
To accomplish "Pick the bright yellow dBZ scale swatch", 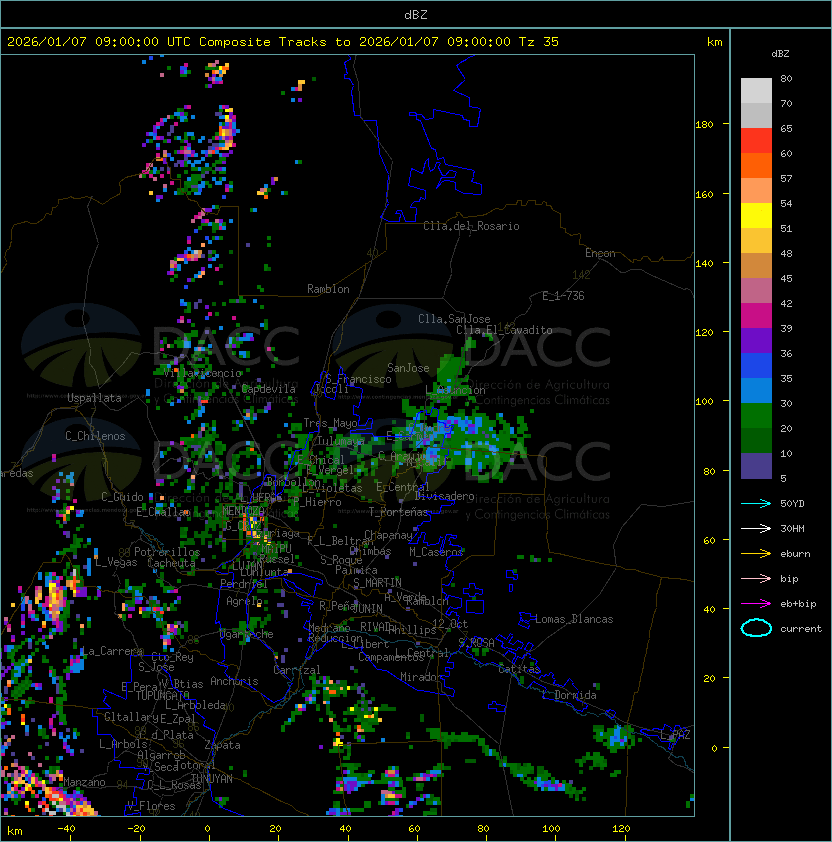I will click(756, 215).
